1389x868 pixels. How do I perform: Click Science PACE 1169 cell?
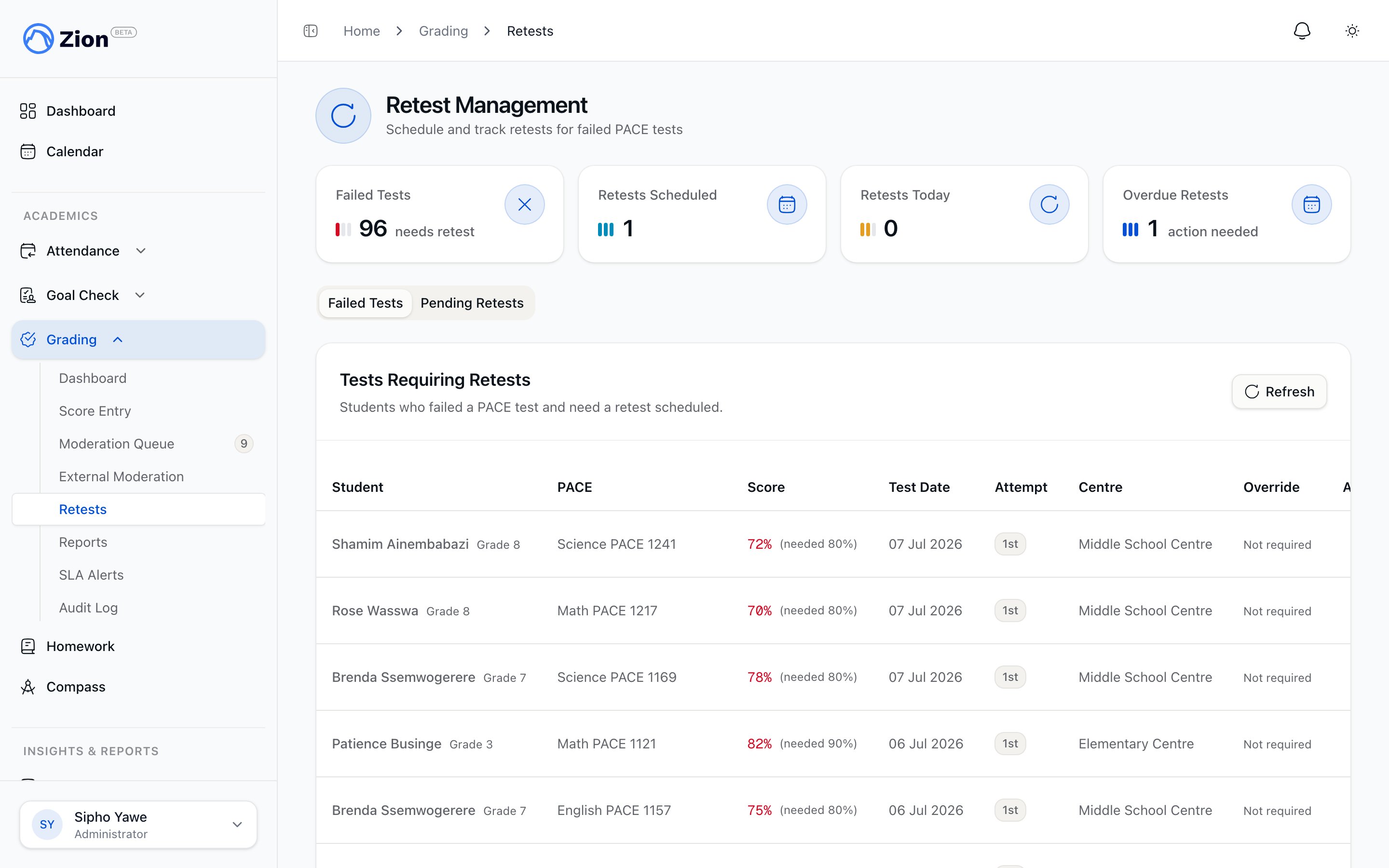coord(616,677)
